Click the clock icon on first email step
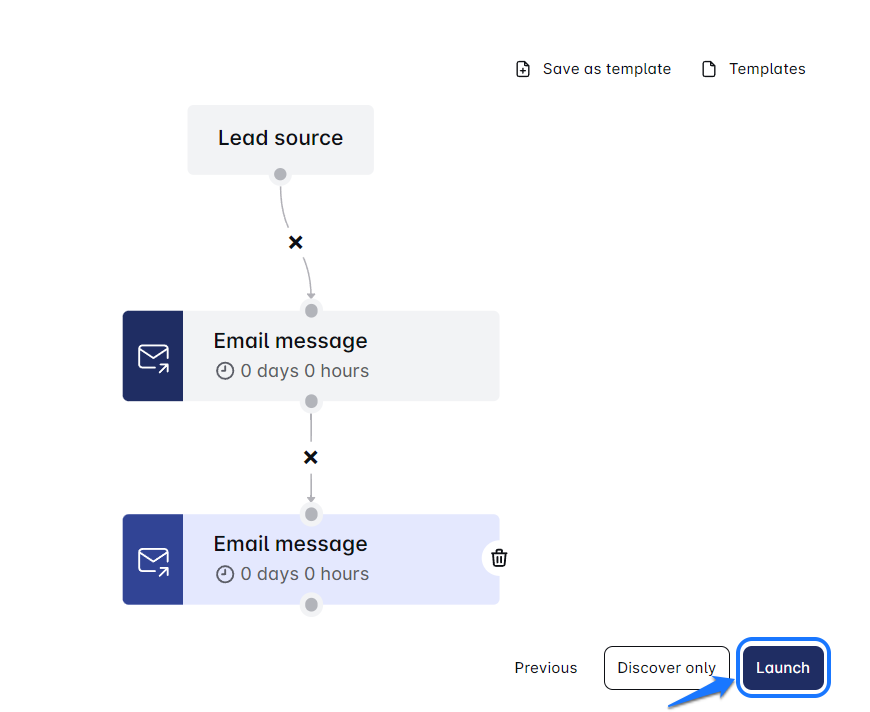 [225, 371]
